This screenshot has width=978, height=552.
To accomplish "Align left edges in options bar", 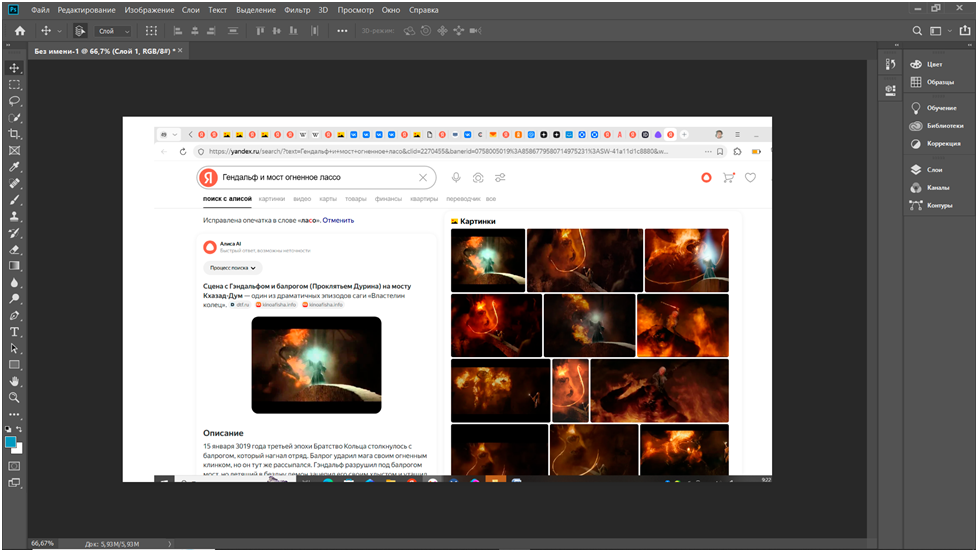I will click(x=178, y=31).
